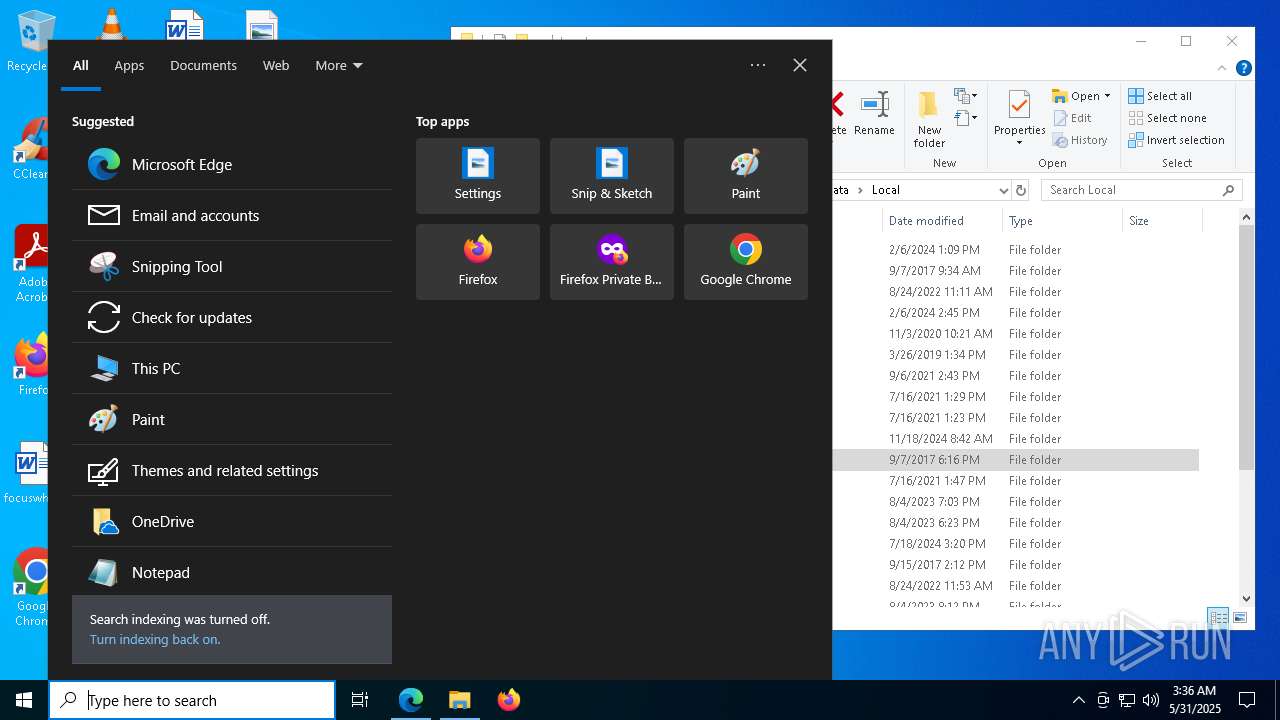Open Themes and related settings
The height and width of the screenshot is (720, 1280).
pos(232,470)
